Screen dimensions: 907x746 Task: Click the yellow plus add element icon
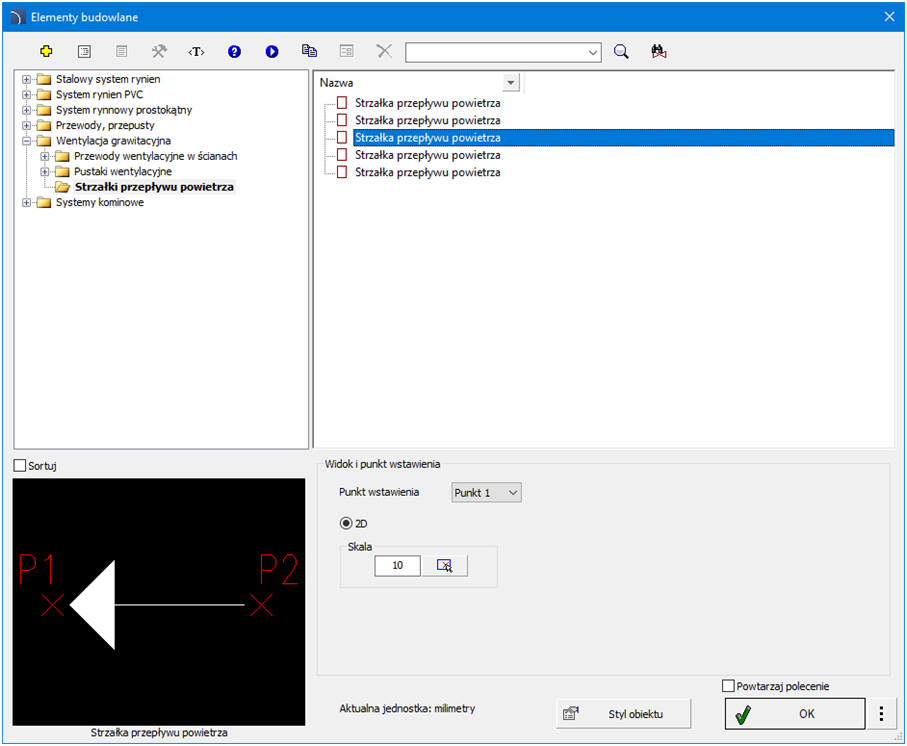pos(46,51)
